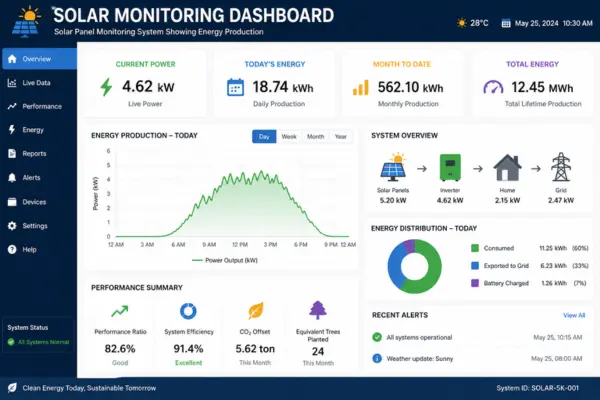
Task: Click the Total Energy gauge icon
Action: pos(493,87)
